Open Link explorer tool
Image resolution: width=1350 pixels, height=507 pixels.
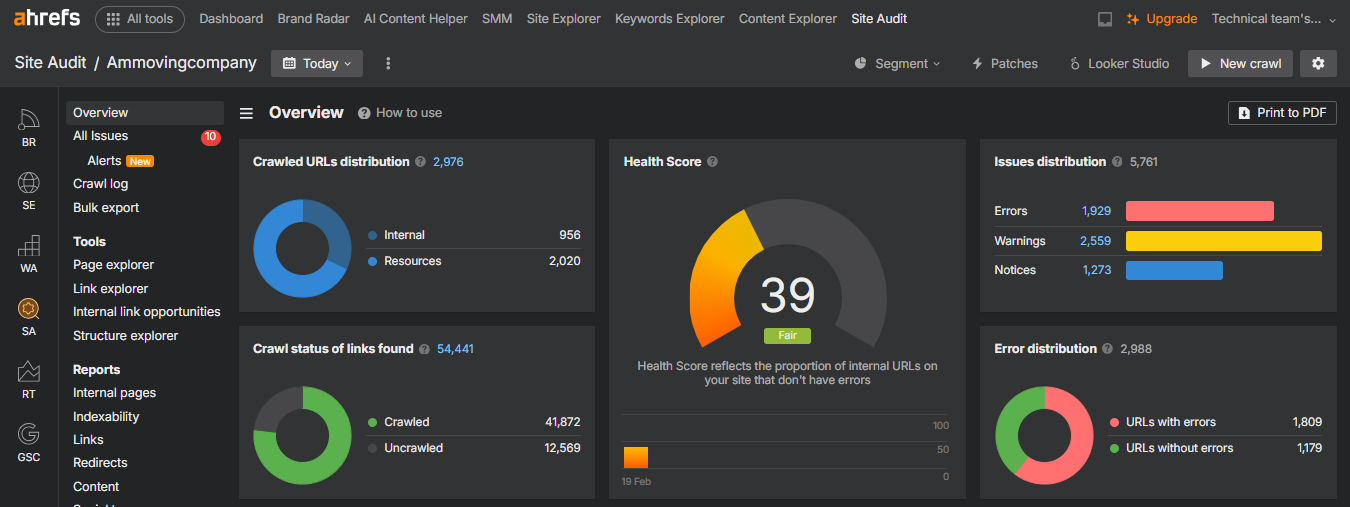110,289
